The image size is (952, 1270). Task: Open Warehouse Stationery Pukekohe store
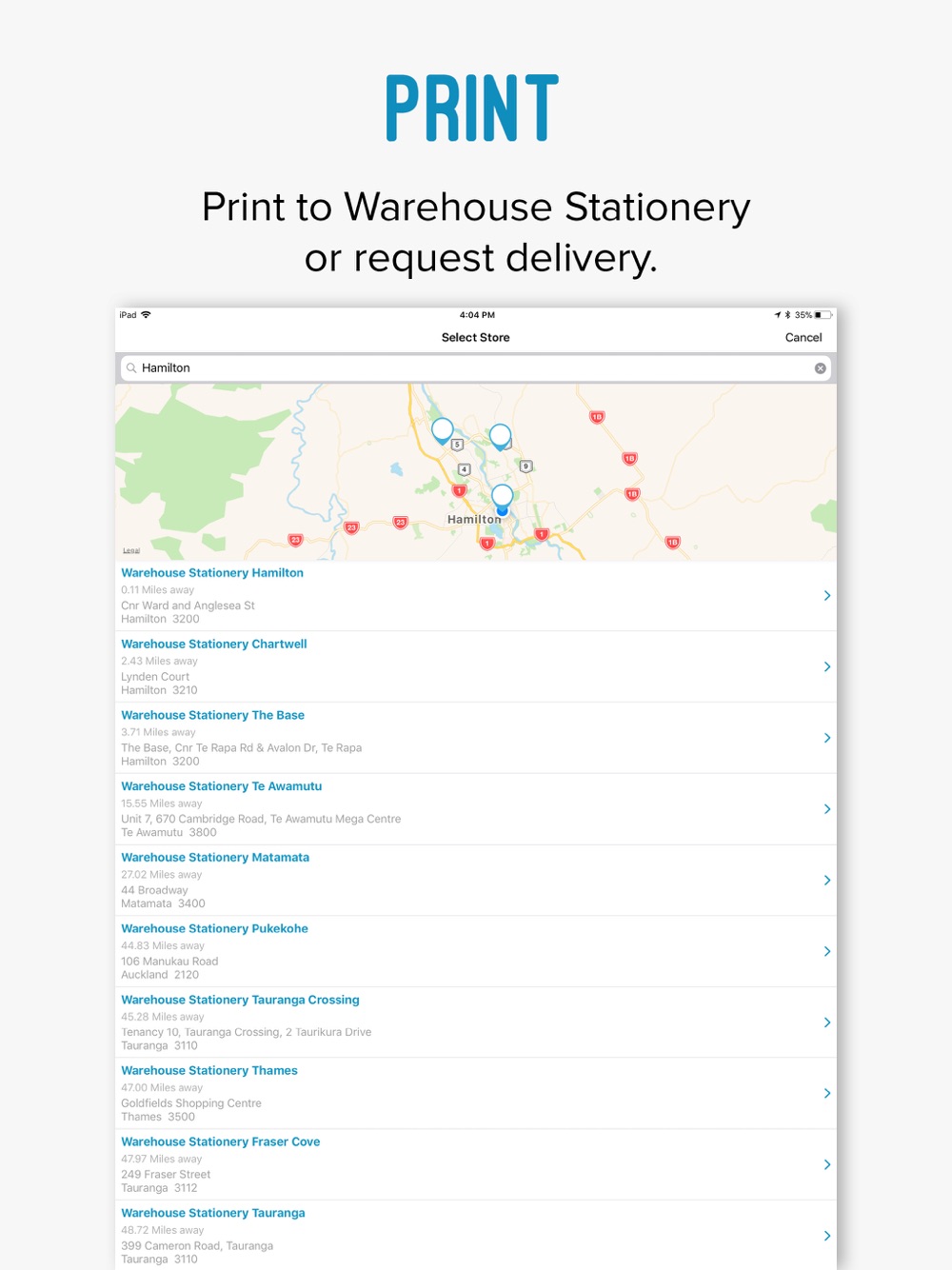point(476,951)
